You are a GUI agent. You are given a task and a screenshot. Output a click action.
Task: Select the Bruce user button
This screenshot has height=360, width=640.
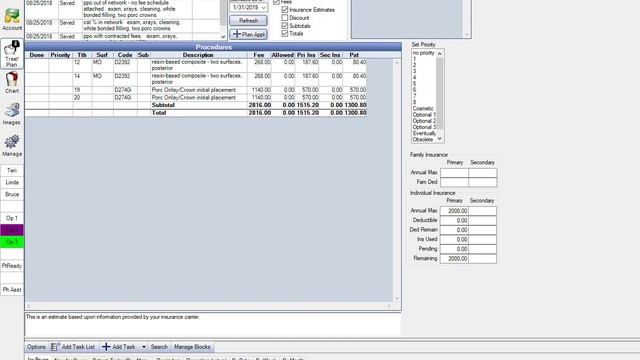click(x=12, y=194)
